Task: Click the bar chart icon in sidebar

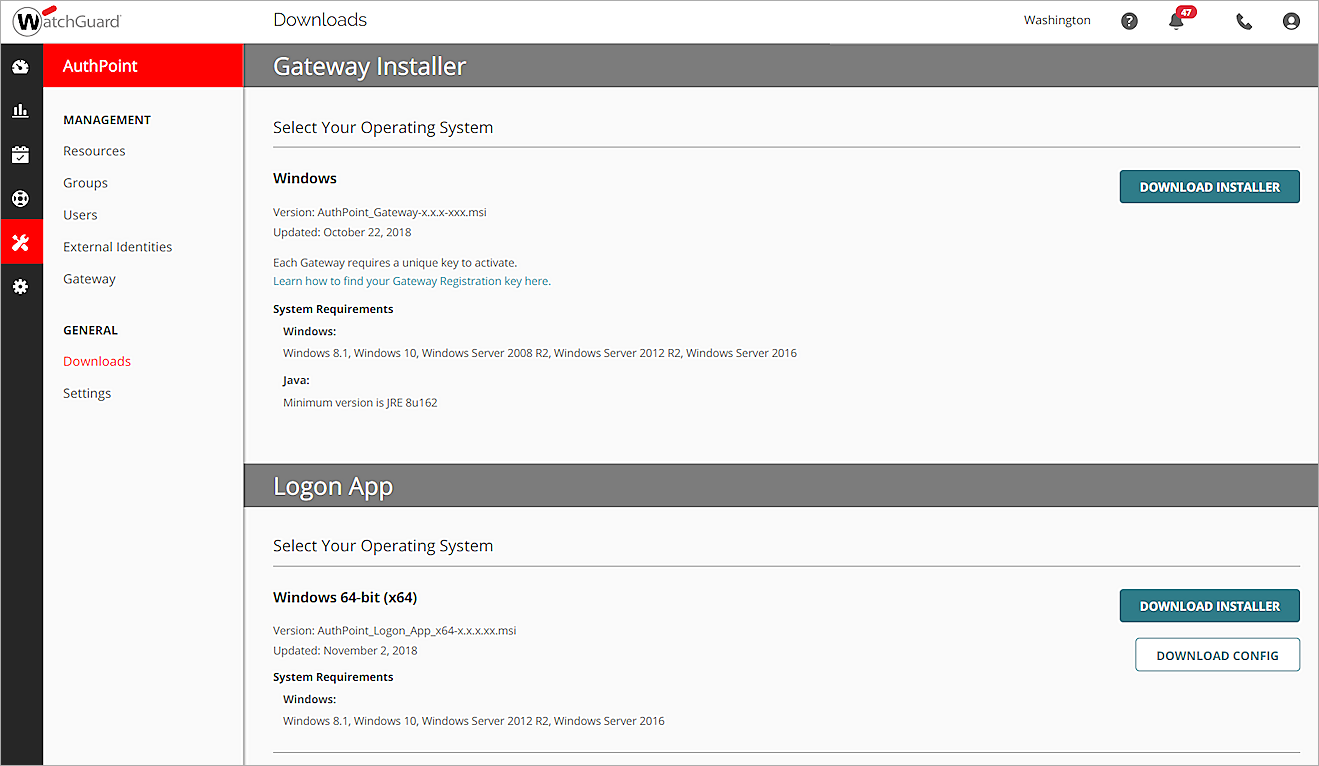Action: point(20,111)
